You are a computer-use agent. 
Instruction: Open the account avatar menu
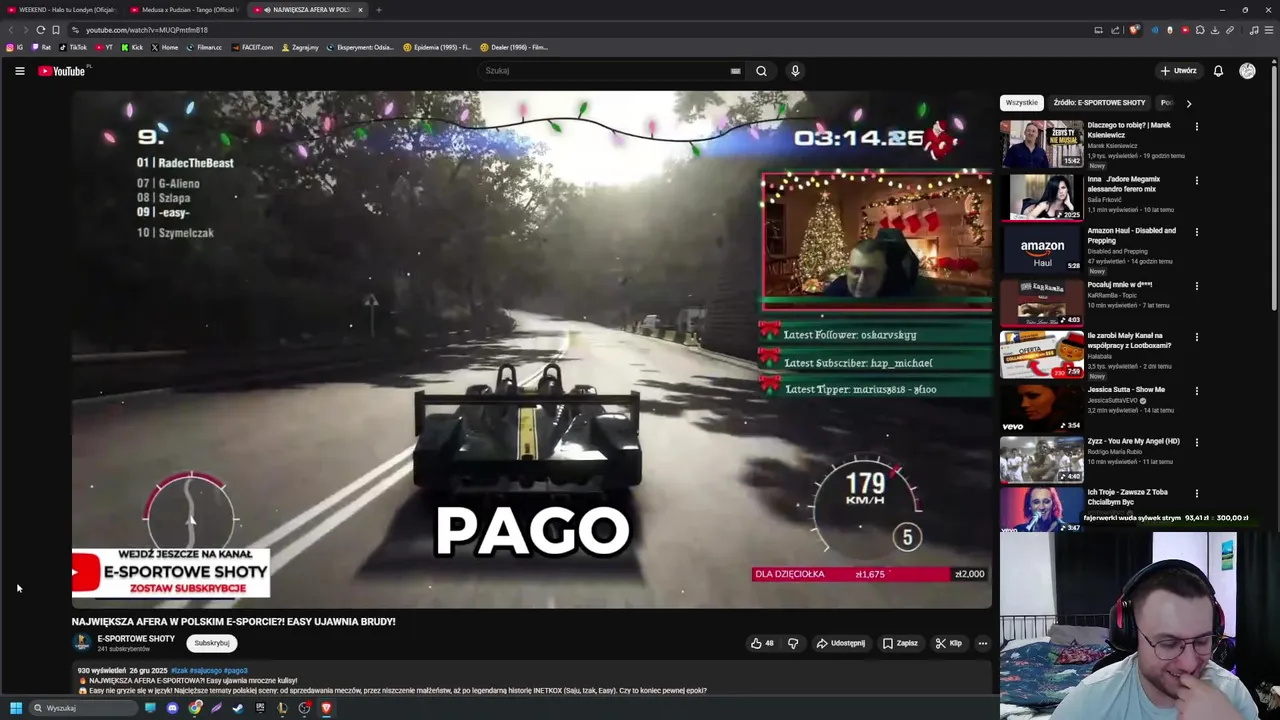1247,71
